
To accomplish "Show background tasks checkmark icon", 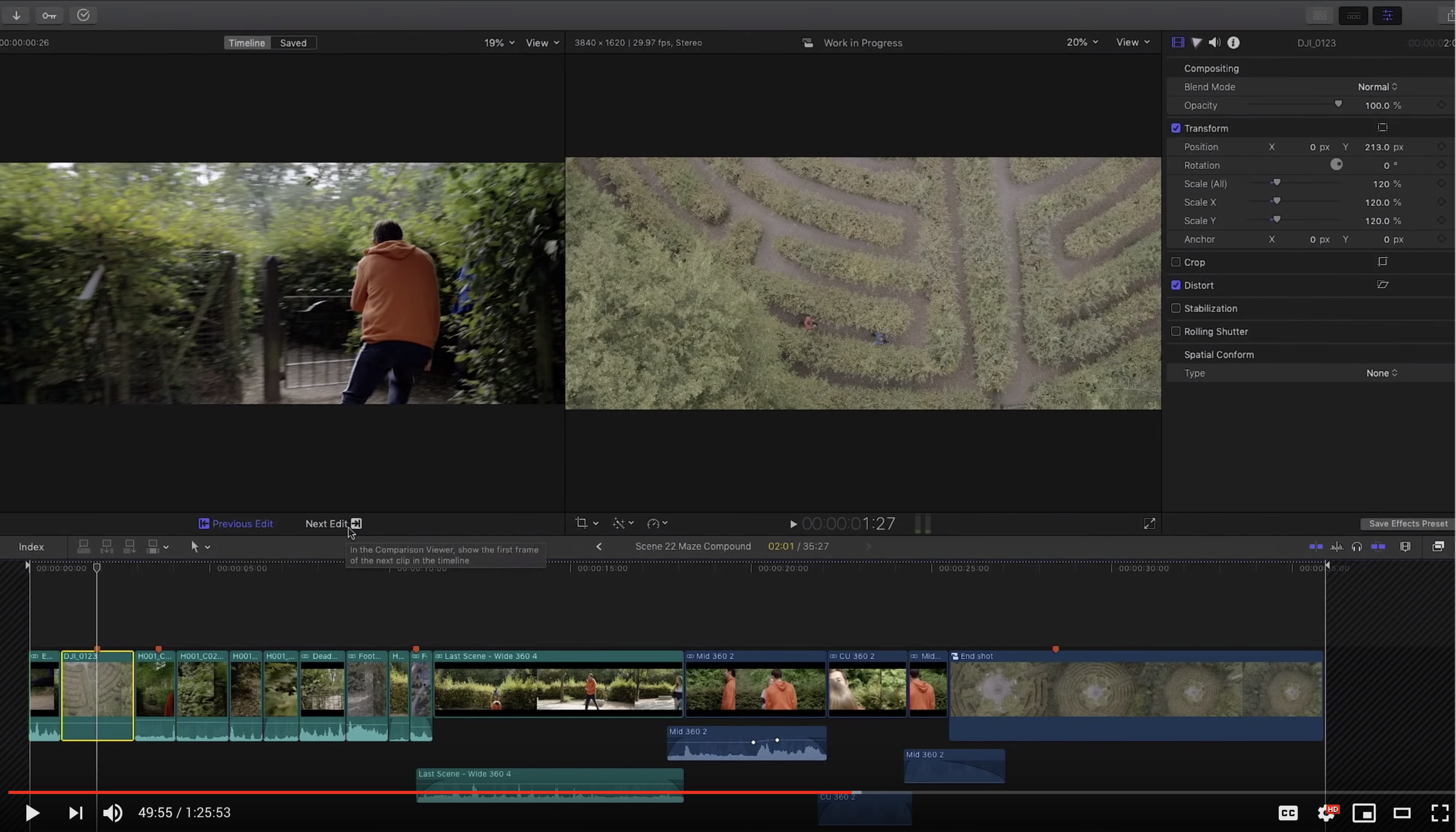I will point(83,15).
